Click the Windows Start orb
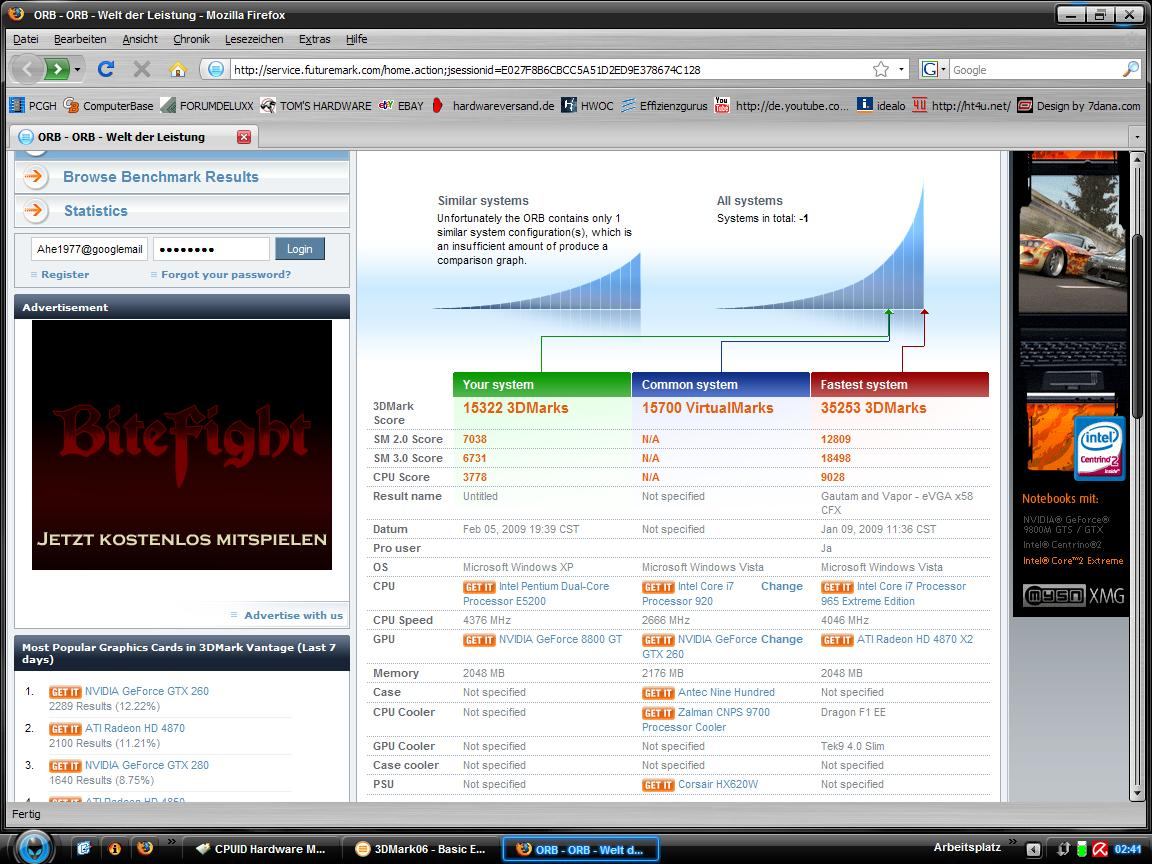The image size is (1152, 864). (x=32, y=847)
